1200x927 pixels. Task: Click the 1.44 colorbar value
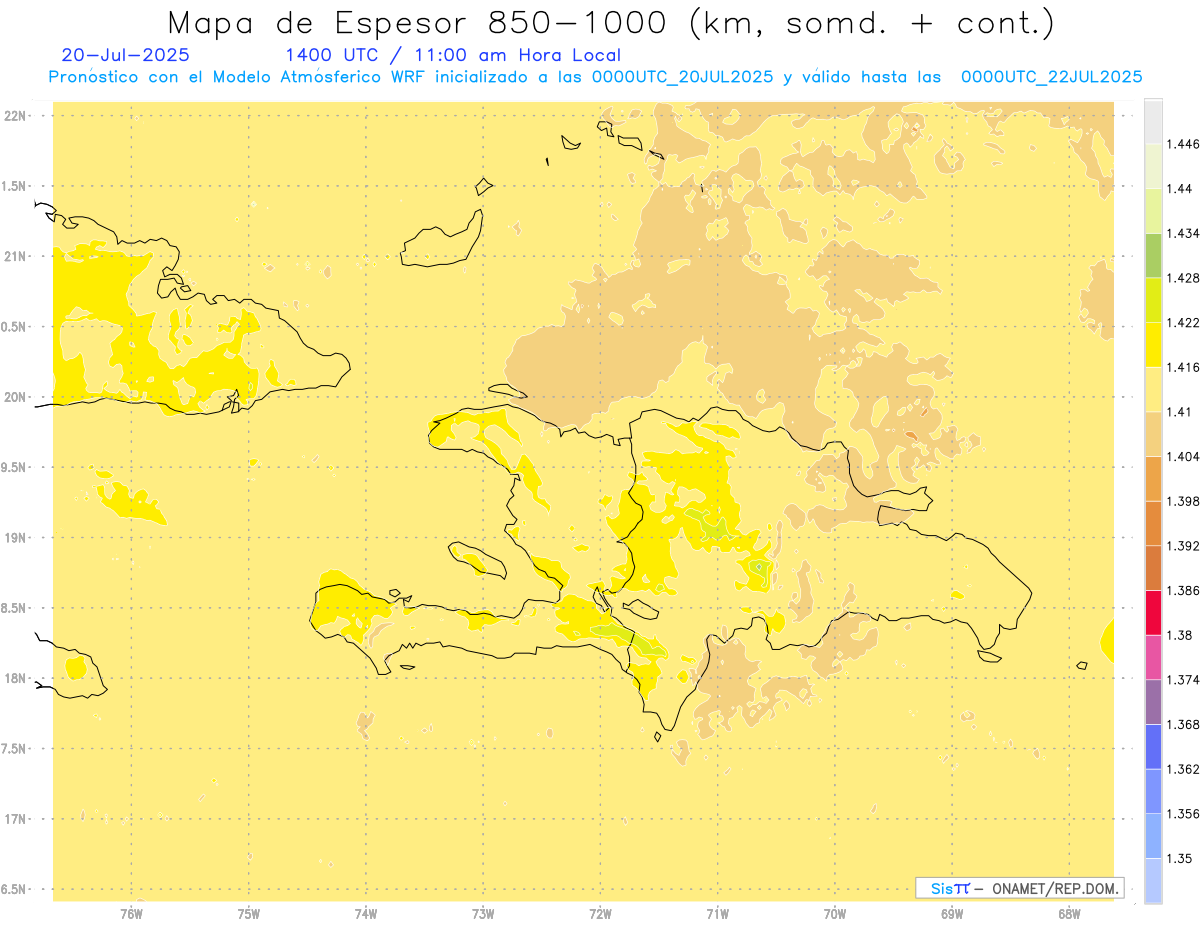tap(1179, 189)
